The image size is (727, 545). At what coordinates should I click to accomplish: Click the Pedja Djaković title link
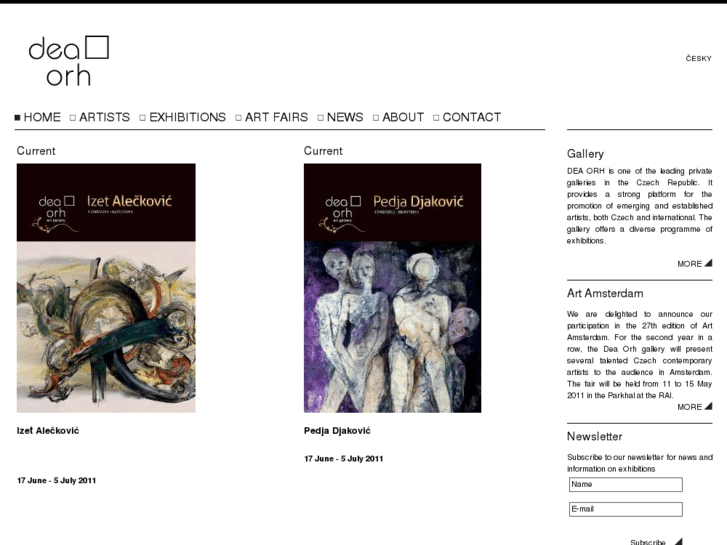pyautogui.click(x=337, y=431)
